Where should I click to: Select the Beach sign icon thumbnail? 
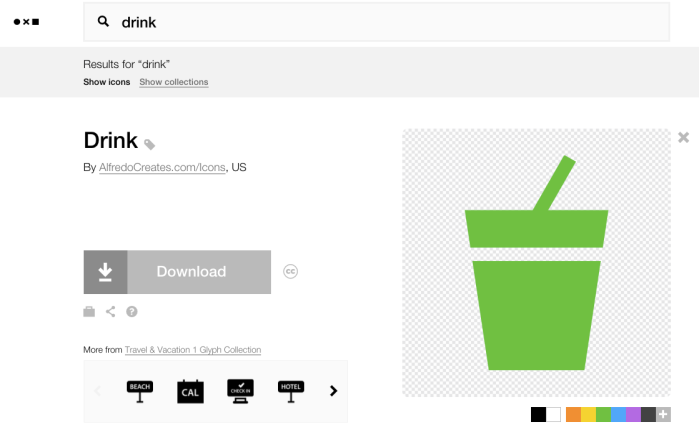point(140,391)
